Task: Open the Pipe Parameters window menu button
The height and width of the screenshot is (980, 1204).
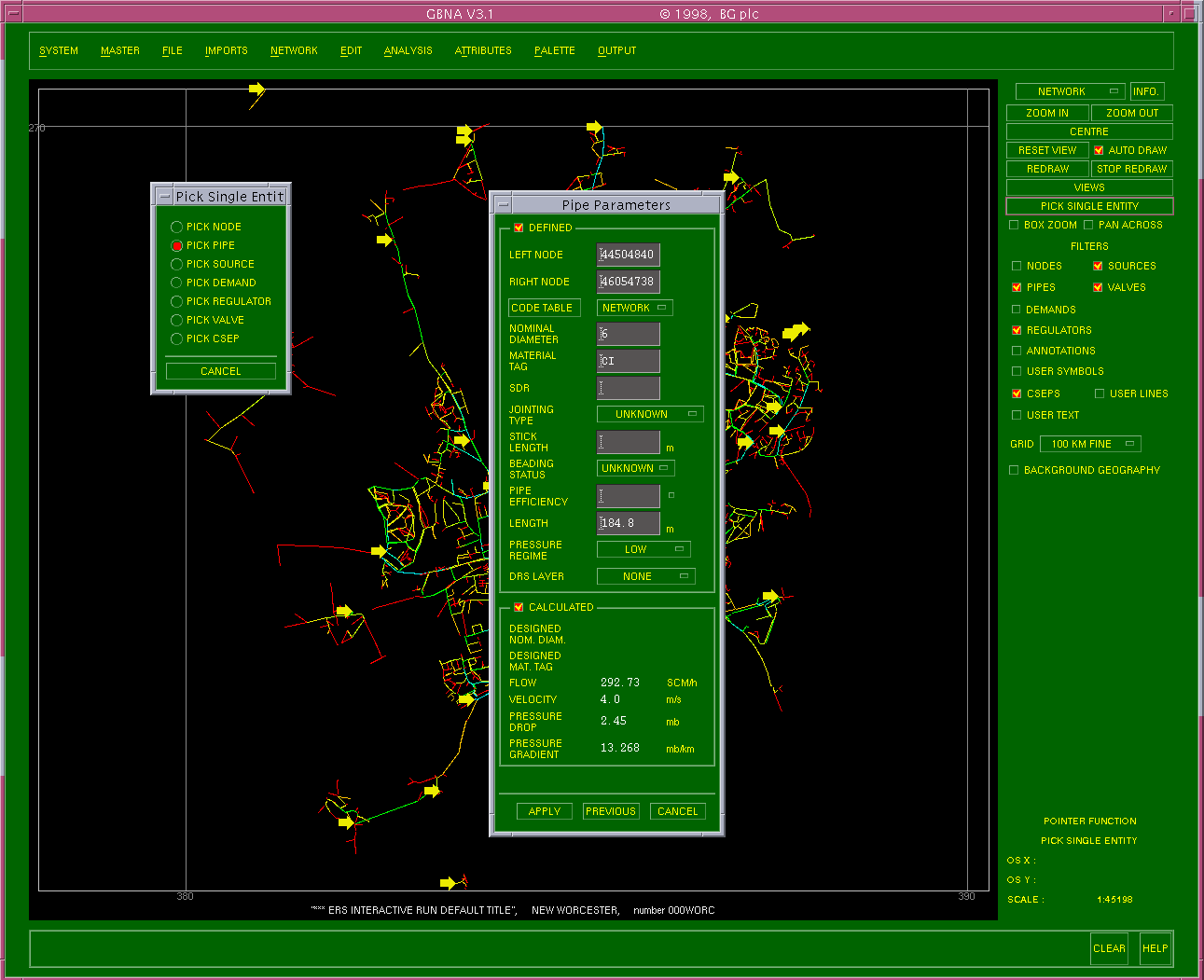Action: tap(503, 204)
